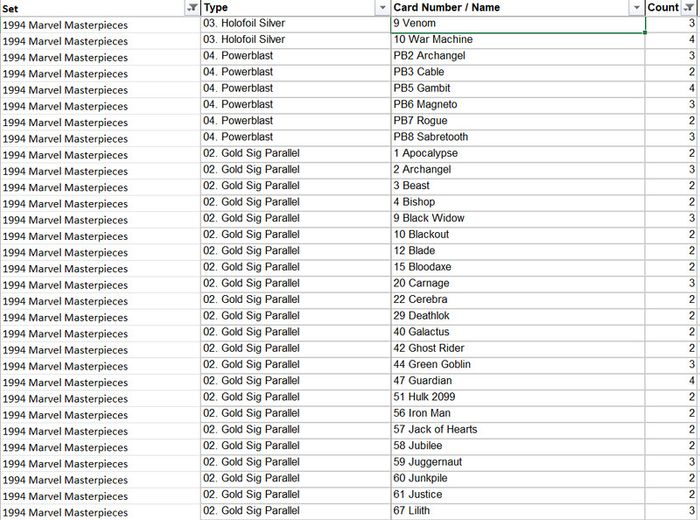The height and width of the screenshot is (520, 700).
Task: Select cell containing 2 Archangel
Action: coord(518,171)
